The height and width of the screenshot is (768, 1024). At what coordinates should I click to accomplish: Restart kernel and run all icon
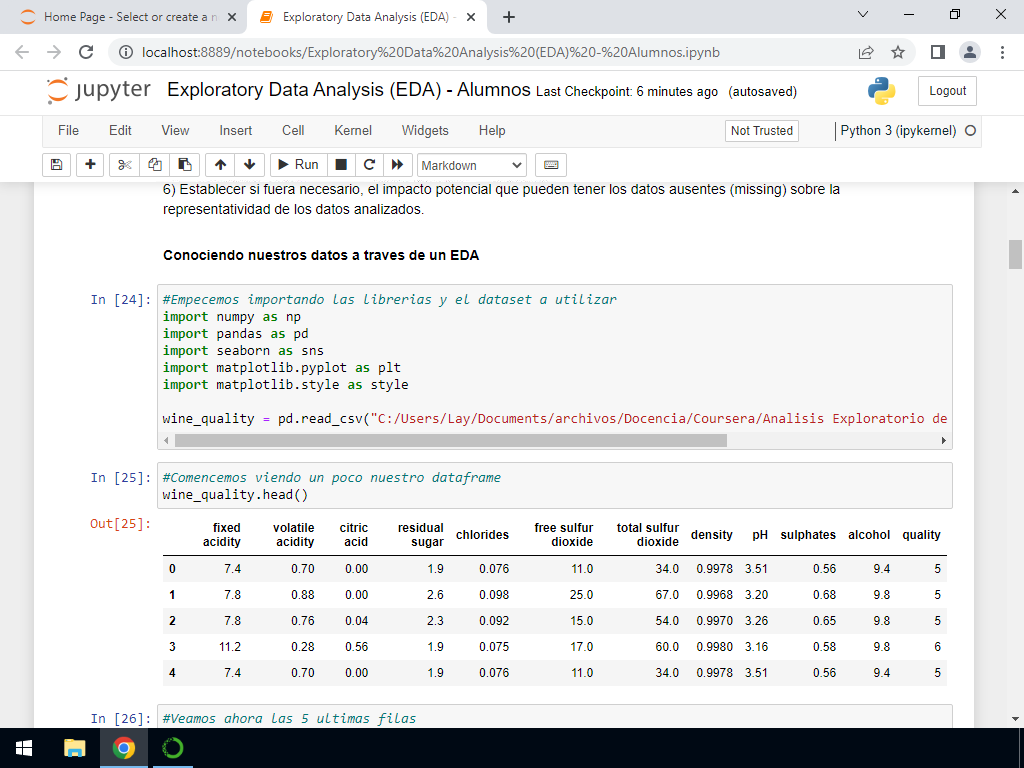(397, 165)
